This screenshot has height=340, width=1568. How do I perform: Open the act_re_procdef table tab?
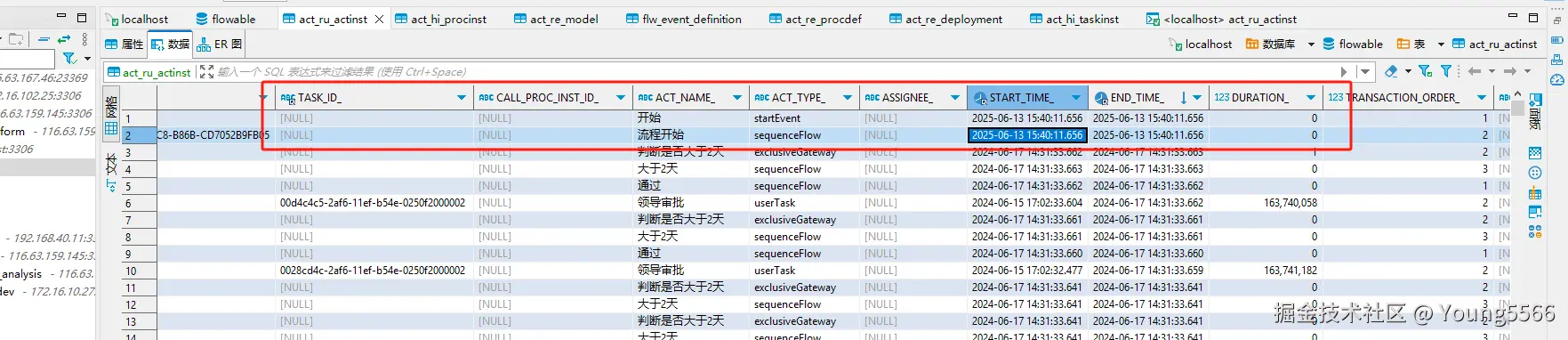point(816,19)
